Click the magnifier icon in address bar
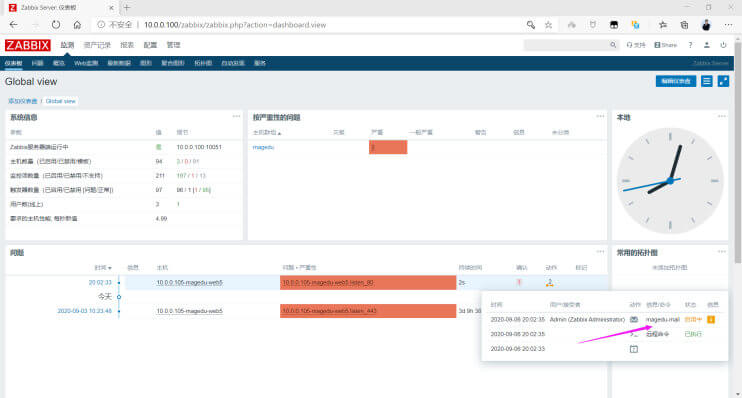The width and height of the screenshot is (742, 398). point(530,25)
